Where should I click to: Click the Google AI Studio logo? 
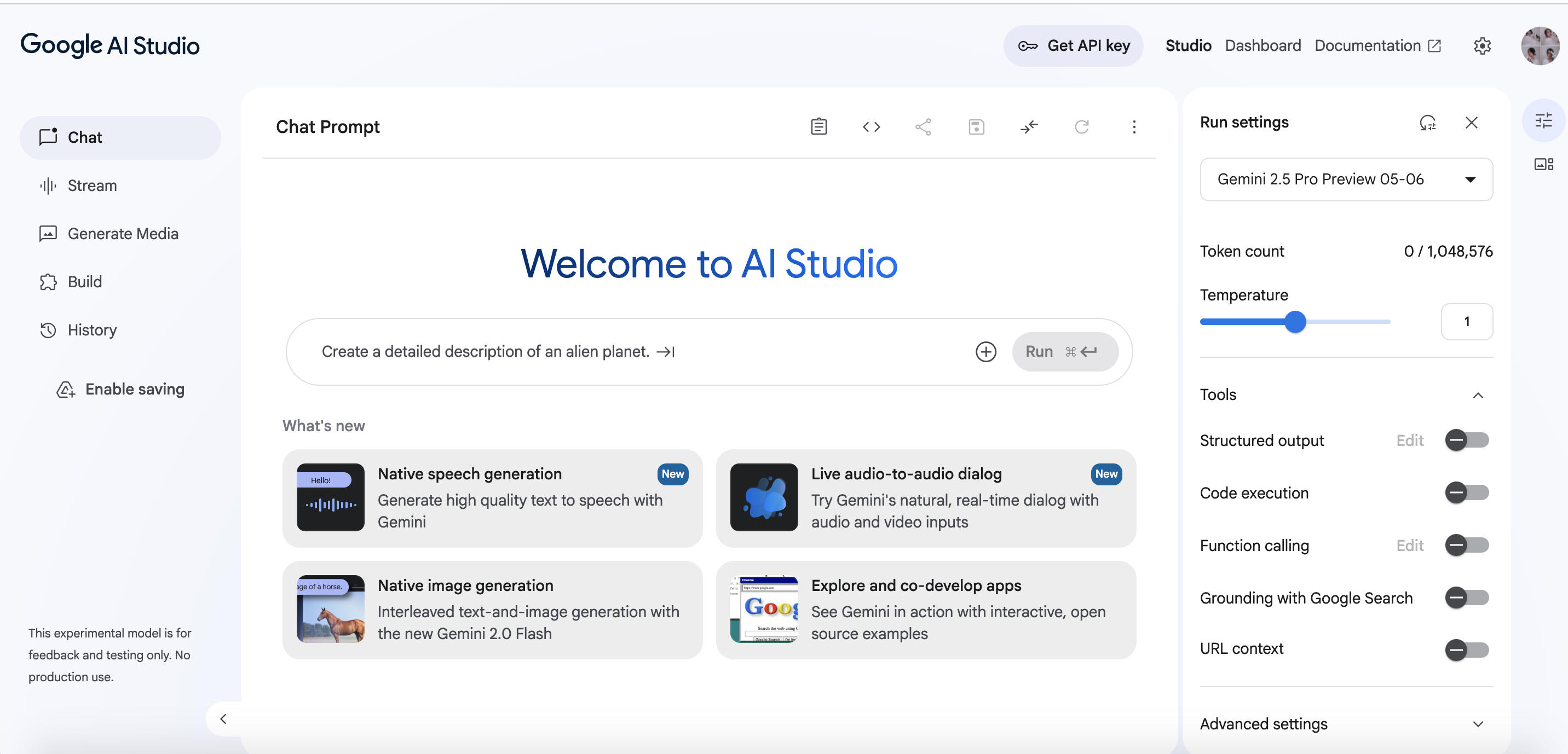tap(110, 45)
